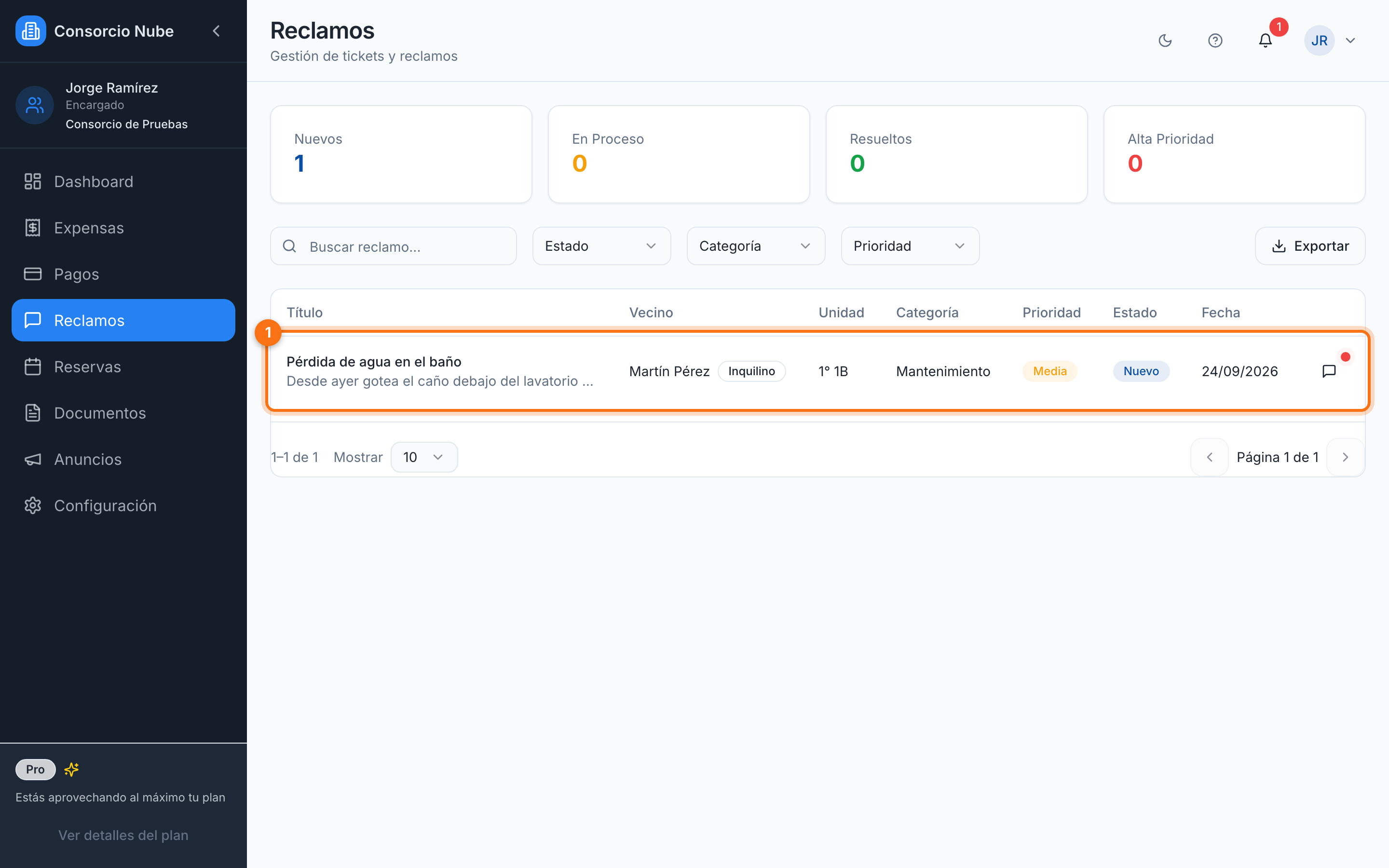The height and width of the screenshot is (868, 1389).
Task: Open notifications from the bell icon
Action: pos(1266,40)
